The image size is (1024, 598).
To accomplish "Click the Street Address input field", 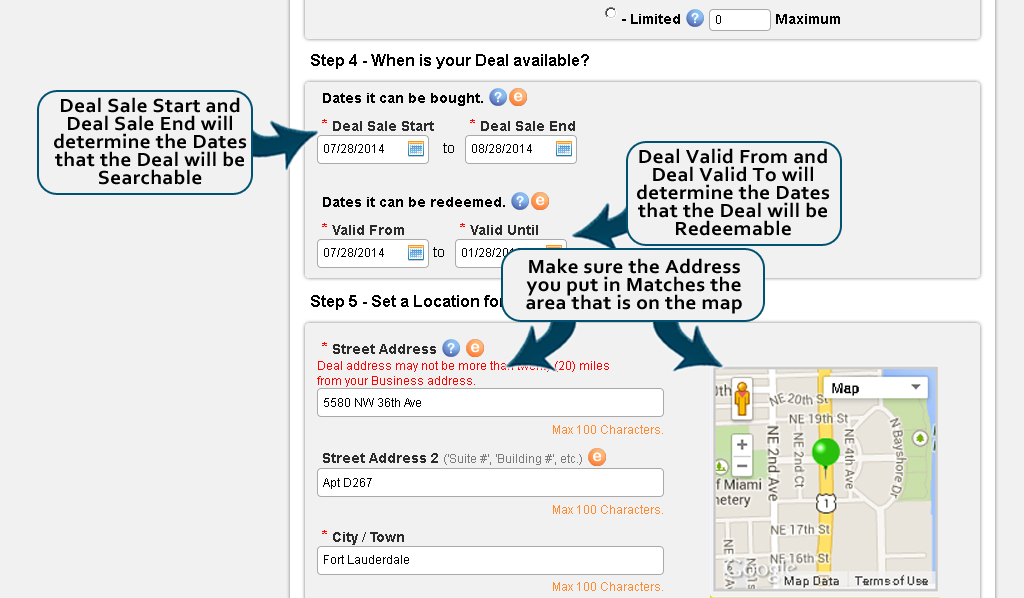I will (490, 402).
